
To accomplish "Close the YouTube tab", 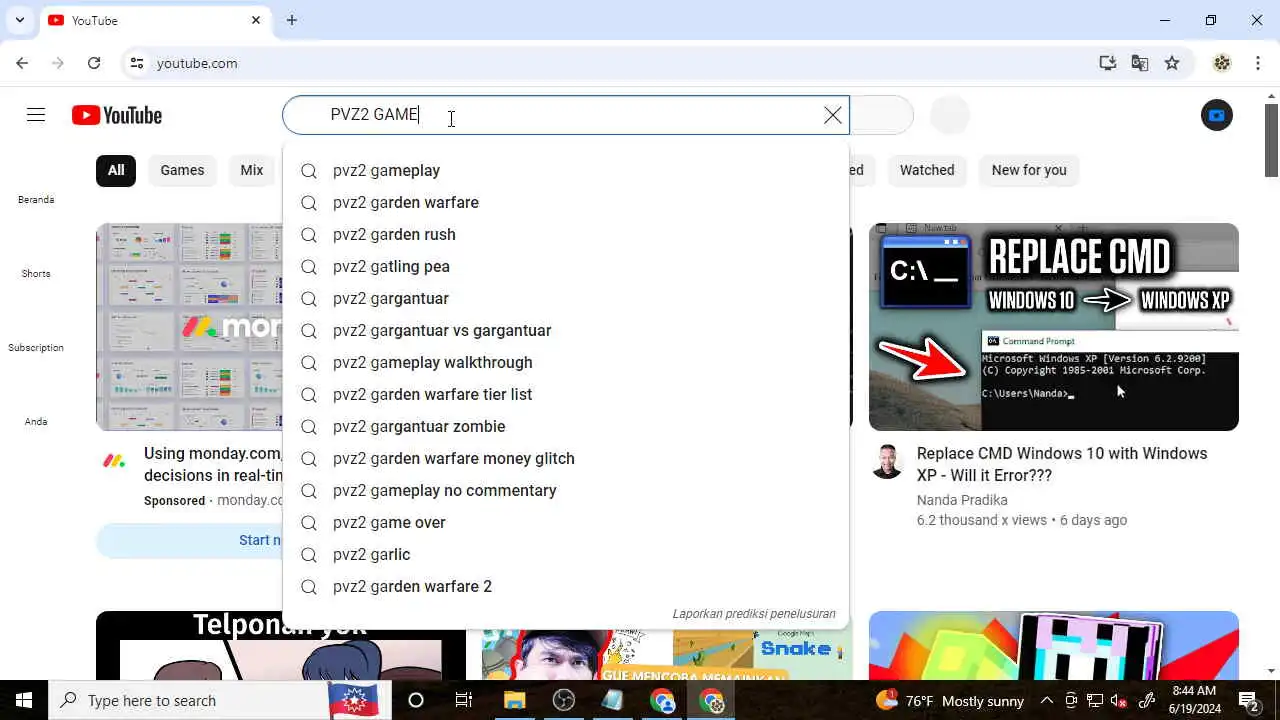I will click(256, 20).
